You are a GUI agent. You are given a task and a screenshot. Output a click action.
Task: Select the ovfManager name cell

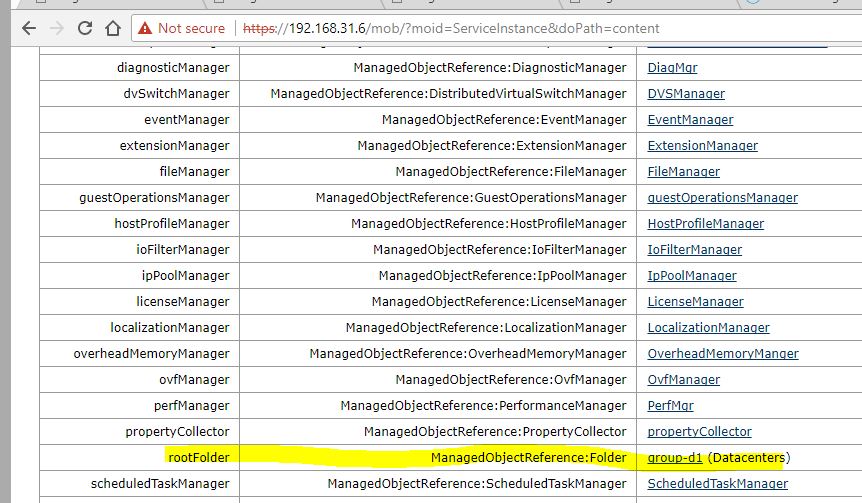tap(140, 380)
